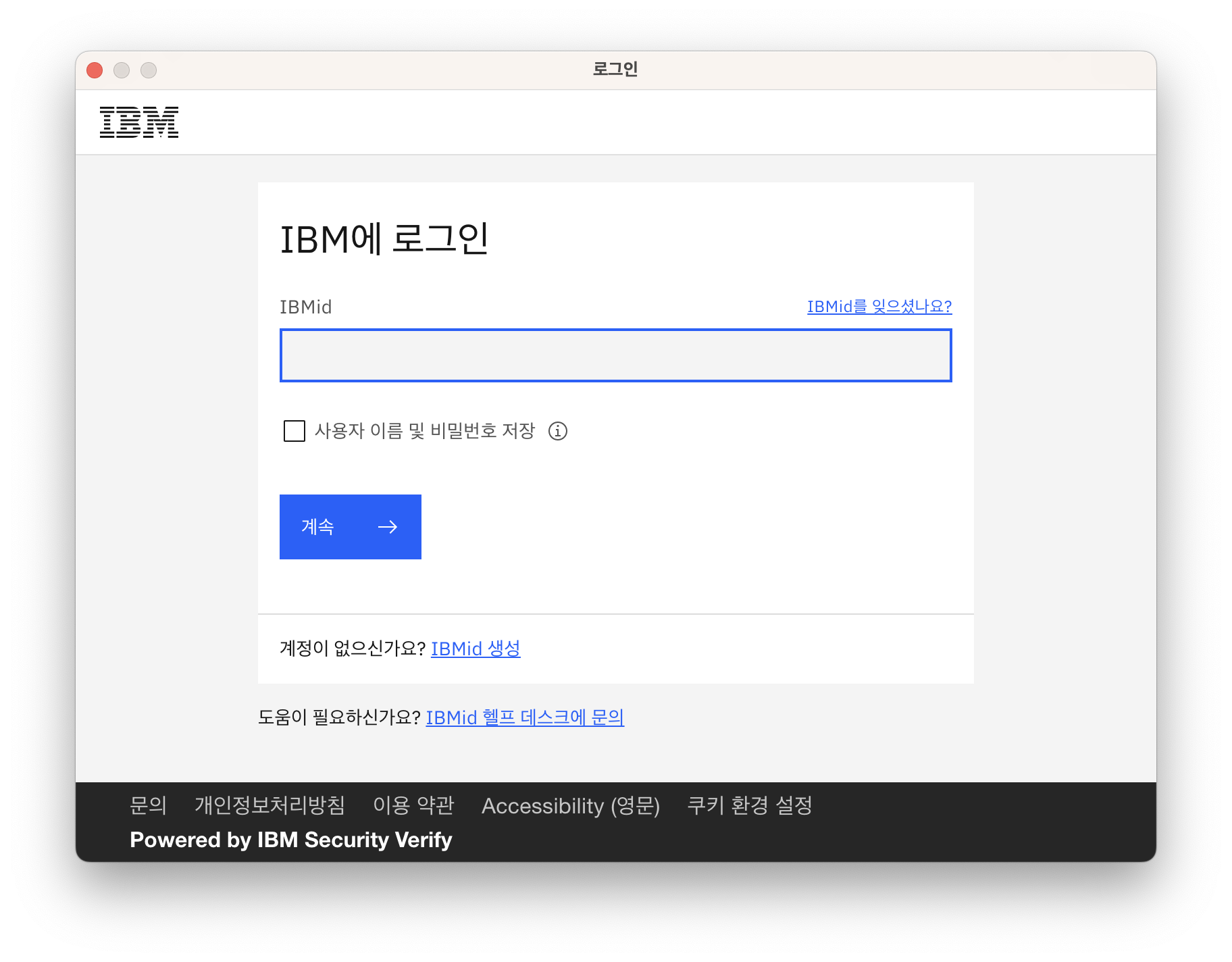Close the 로그인 window with the red button
This screenshot has height=962, width=1232.
point(95,70)
